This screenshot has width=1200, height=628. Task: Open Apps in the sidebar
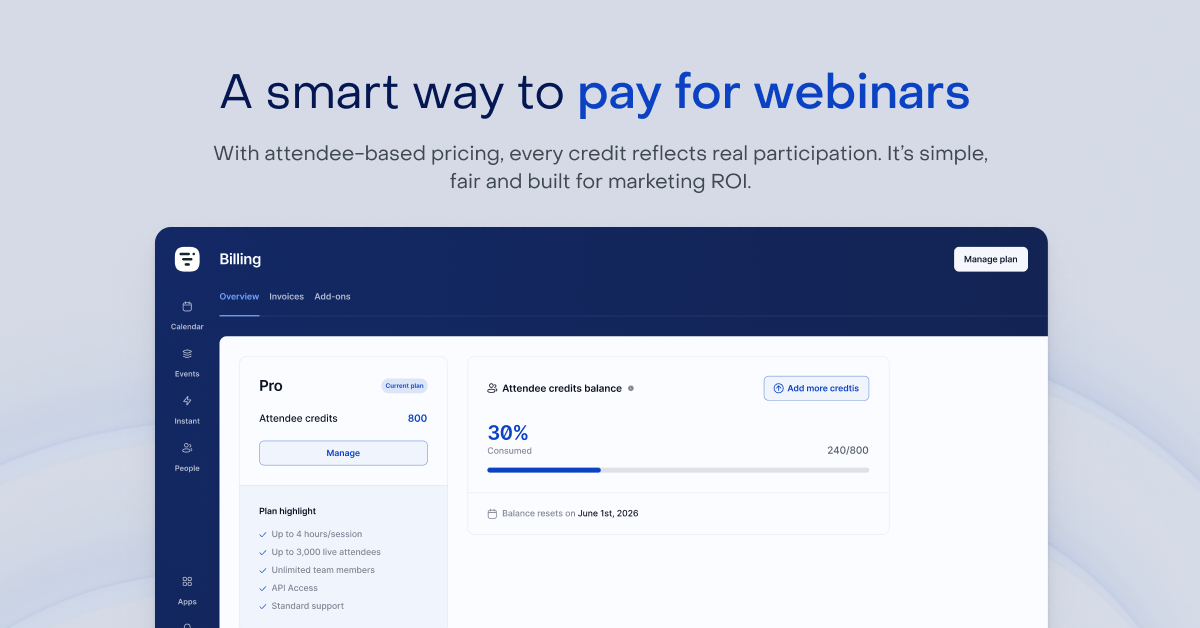tap(187, 590)
